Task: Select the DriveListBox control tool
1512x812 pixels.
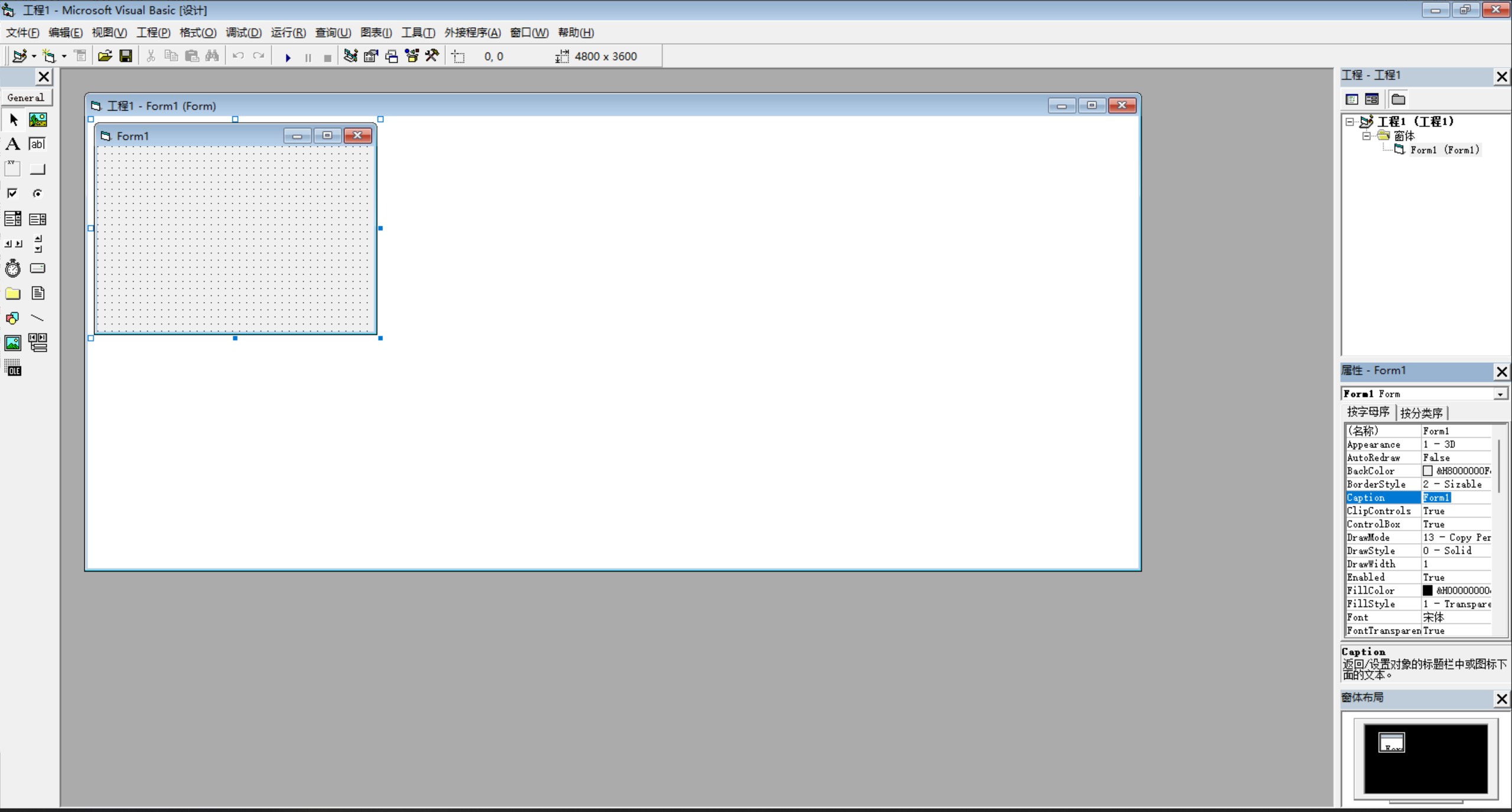Action: (x=38, y=268)
